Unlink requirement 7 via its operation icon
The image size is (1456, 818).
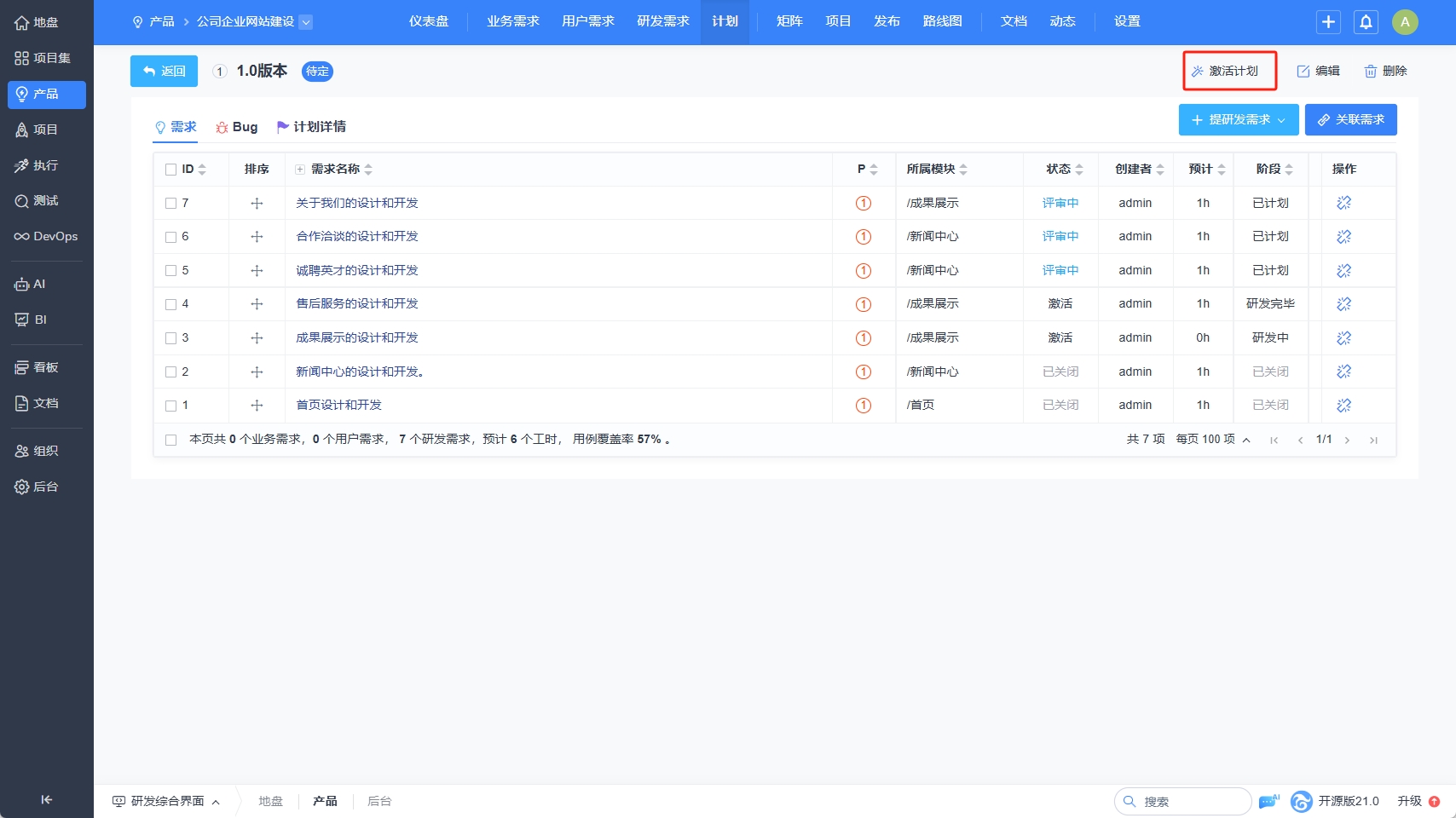(x=1343, y=203)
